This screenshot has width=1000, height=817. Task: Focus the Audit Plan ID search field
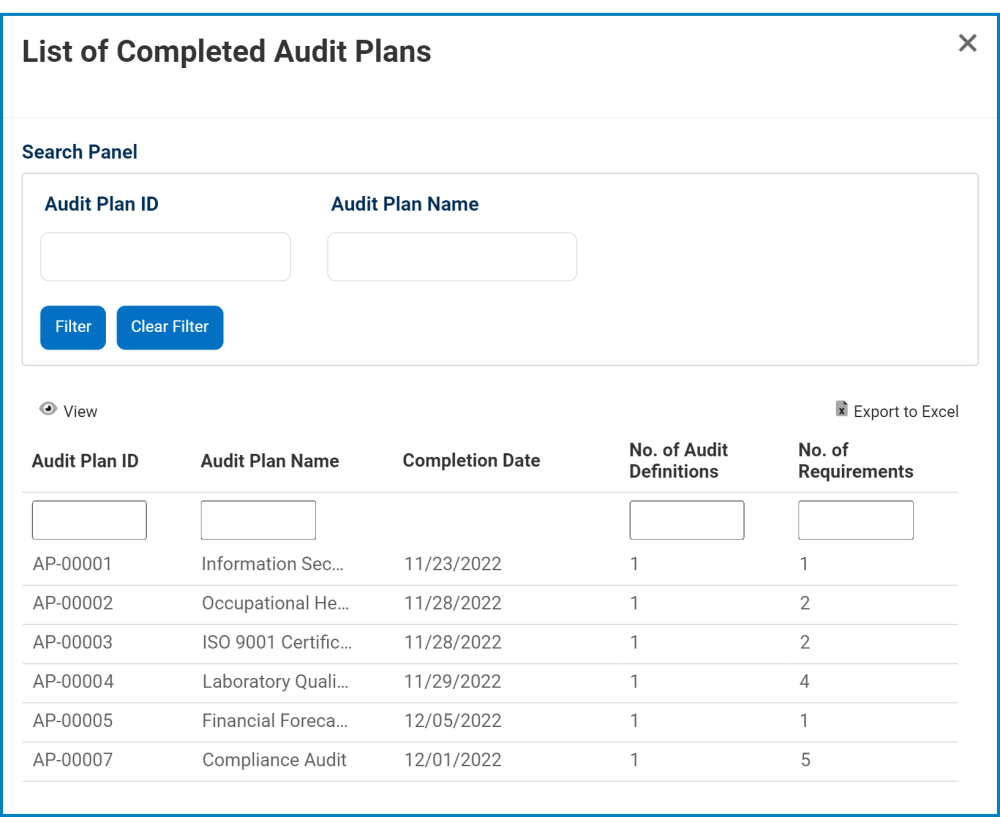pyautogui.click(x=165, y=257)
